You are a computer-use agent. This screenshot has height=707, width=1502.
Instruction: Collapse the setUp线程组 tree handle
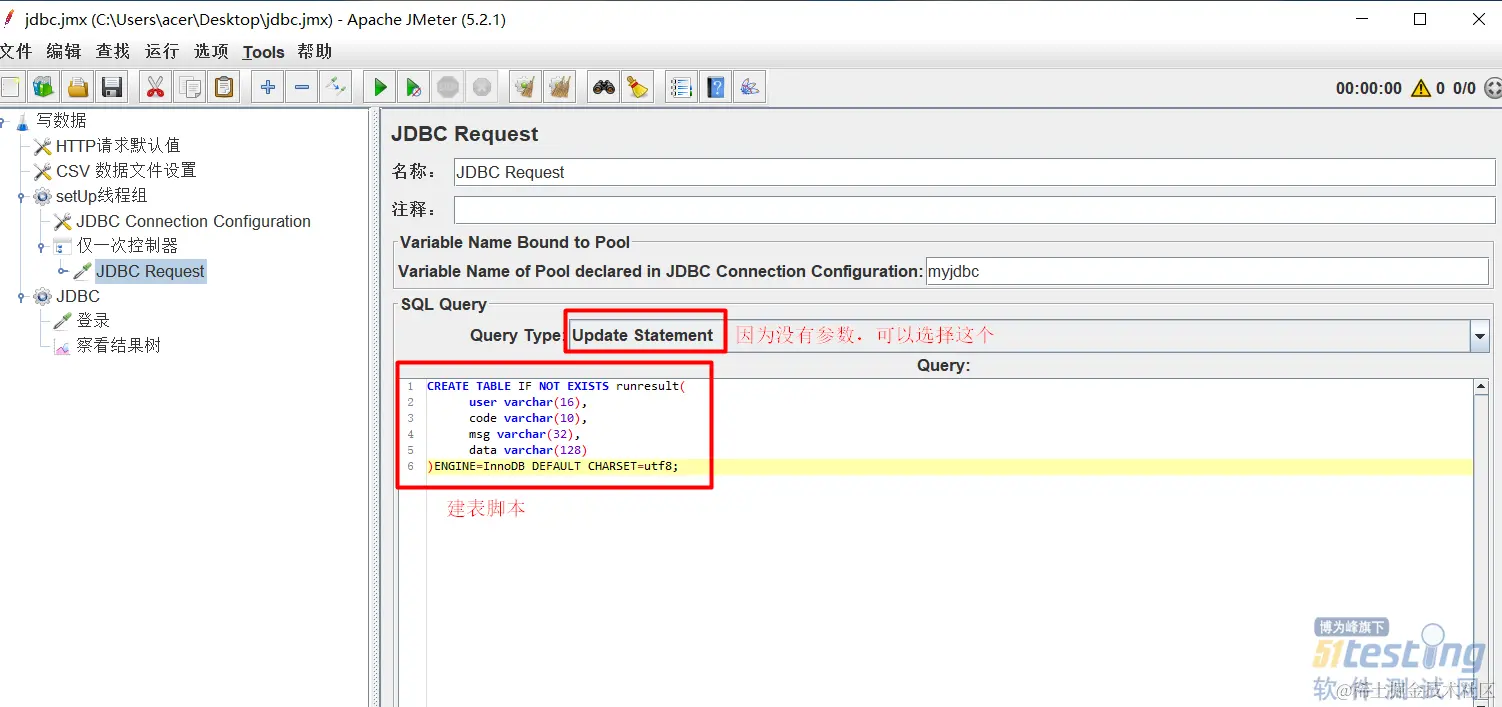coord(21,196)
